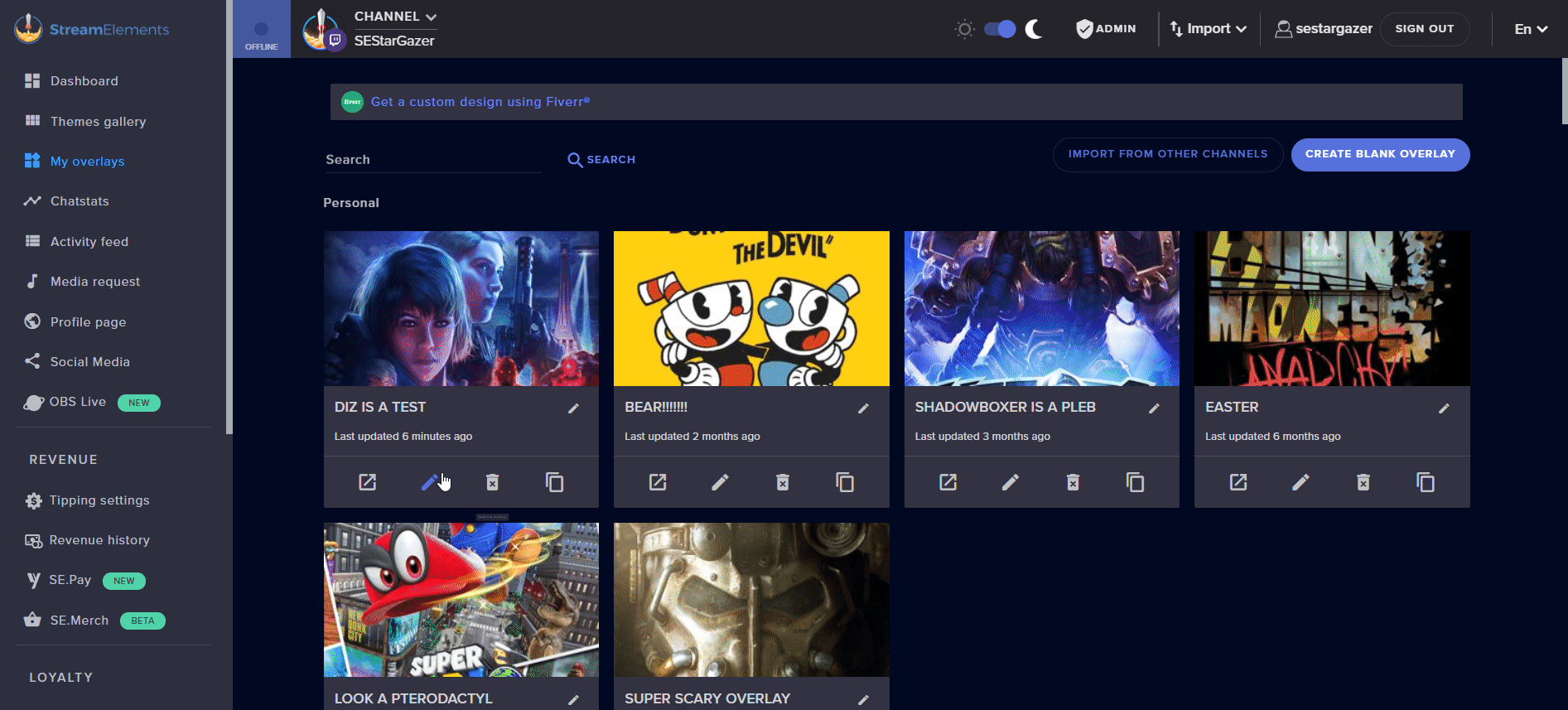
Task: Launch the BEAR!!!!!!! overlay
Action: point(658,482)
